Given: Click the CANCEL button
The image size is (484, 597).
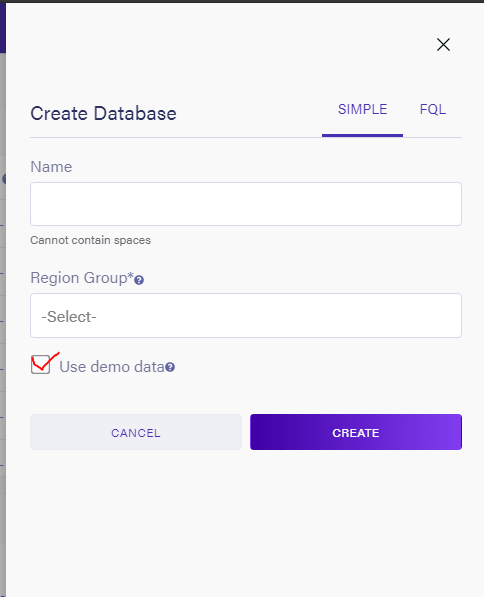Looking at the screenshot, I should pyautogui.click(x=136, y=432).
